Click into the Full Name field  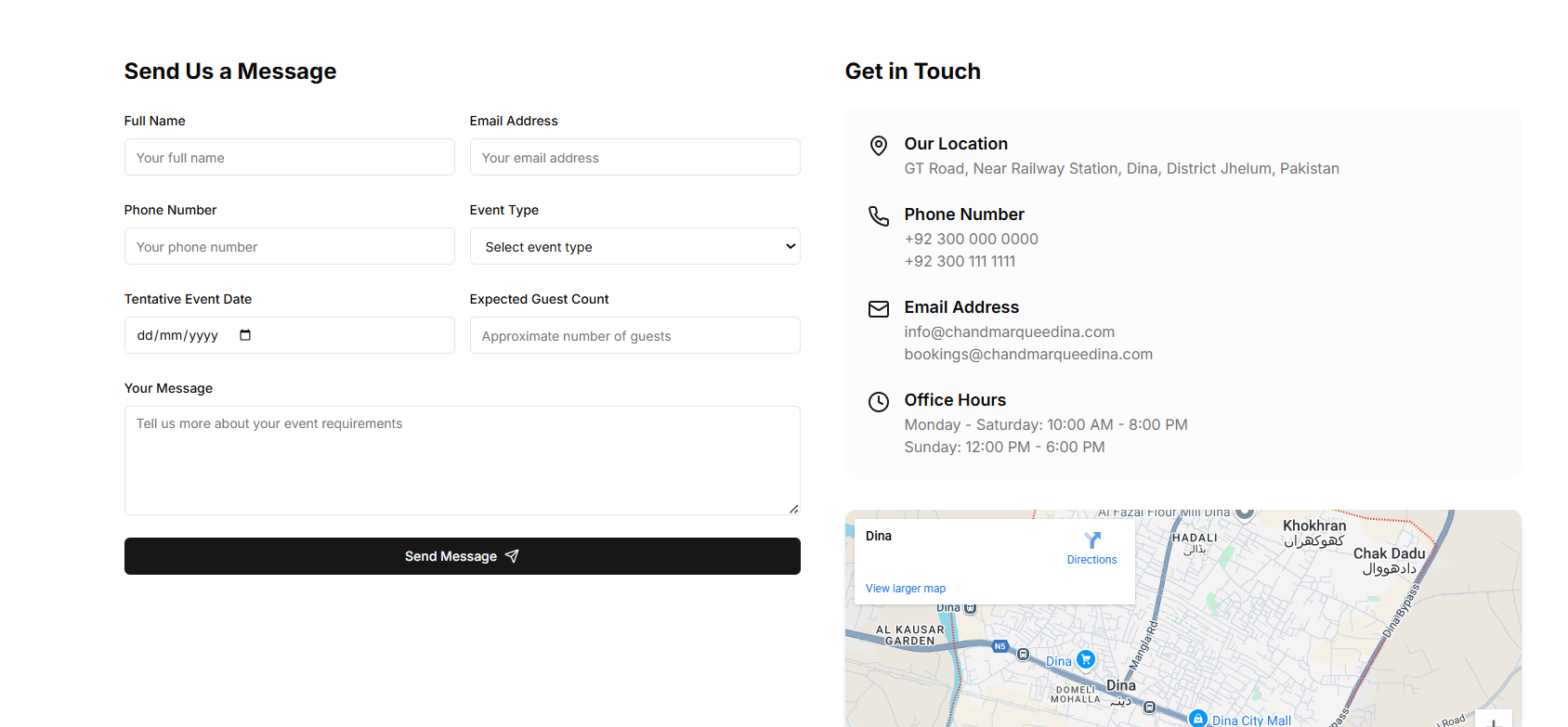pyautogui.click(x=289, y=158)
